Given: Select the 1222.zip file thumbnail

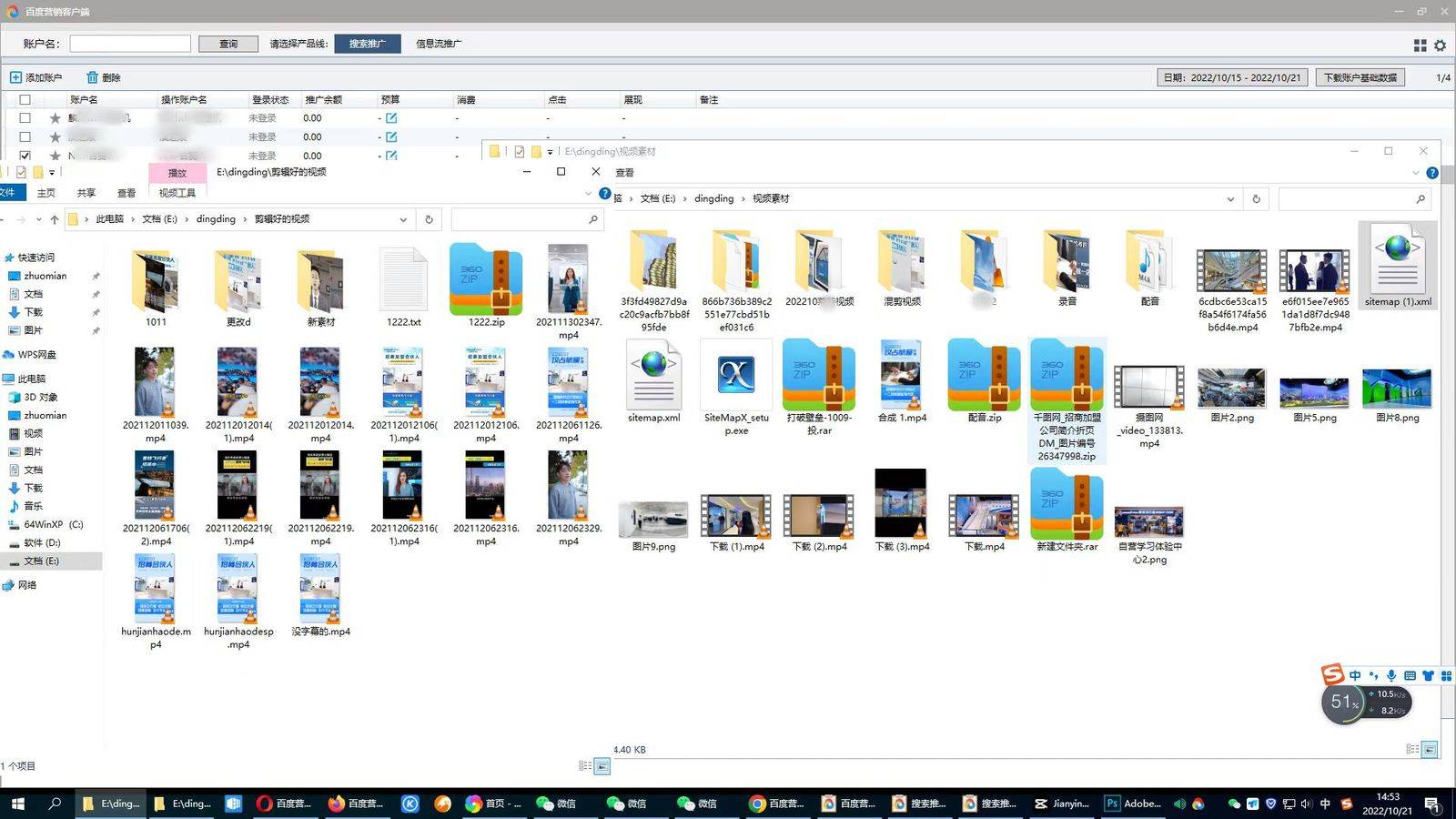Looking at the screenshot, I should tap(486, 280).
